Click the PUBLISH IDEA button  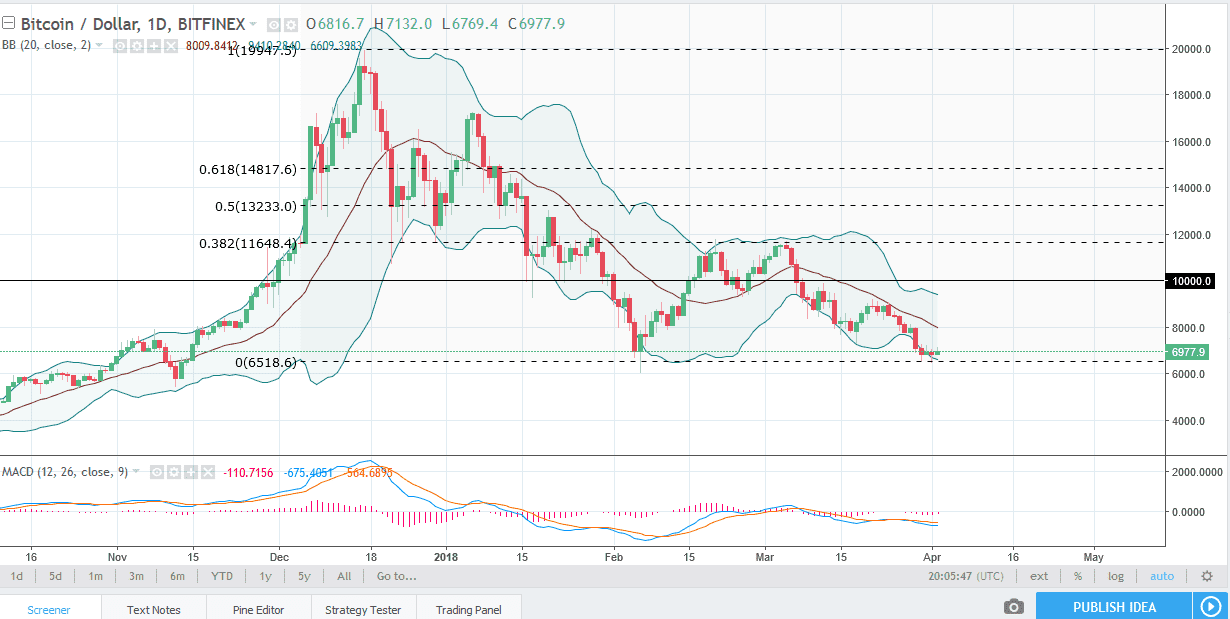(1113, 606)
